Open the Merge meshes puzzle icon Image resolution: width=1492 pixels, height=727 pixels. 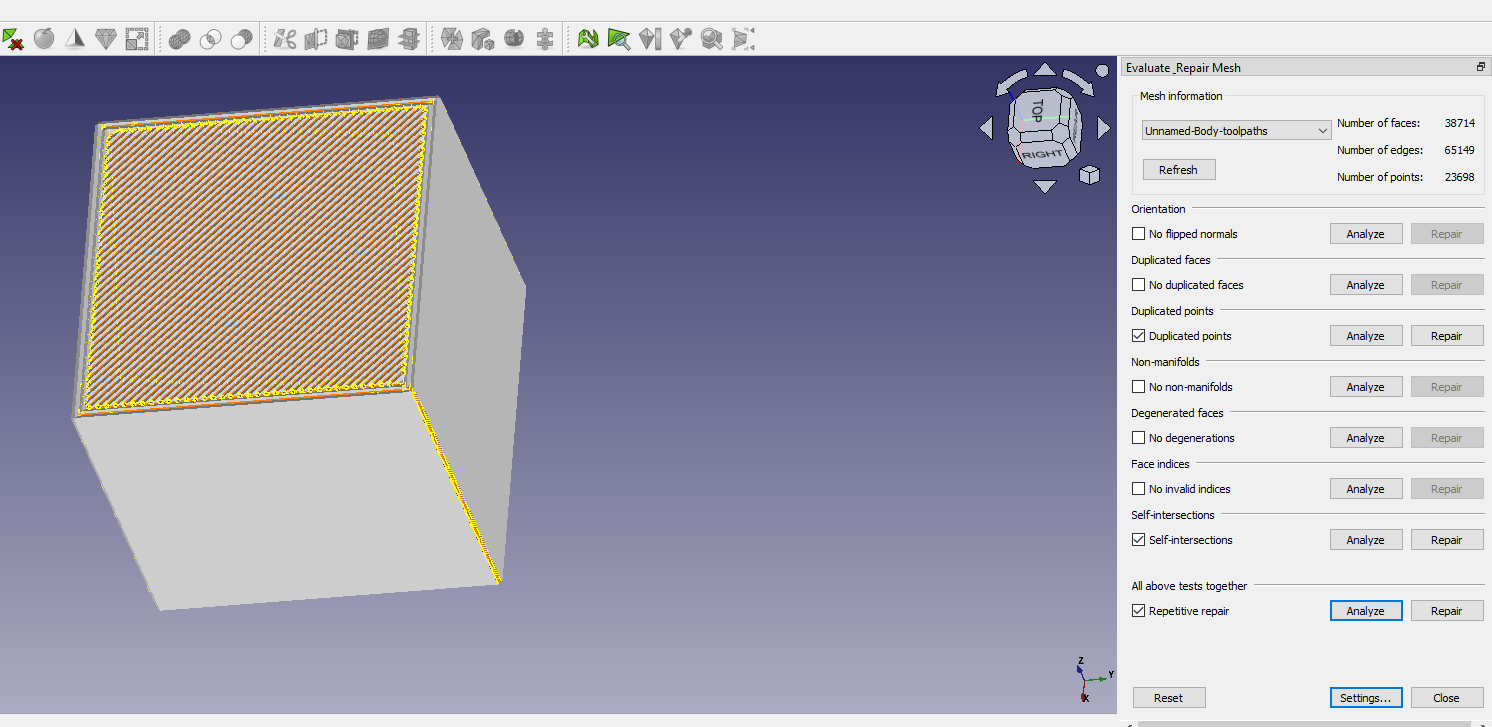(x=544, y=39)
